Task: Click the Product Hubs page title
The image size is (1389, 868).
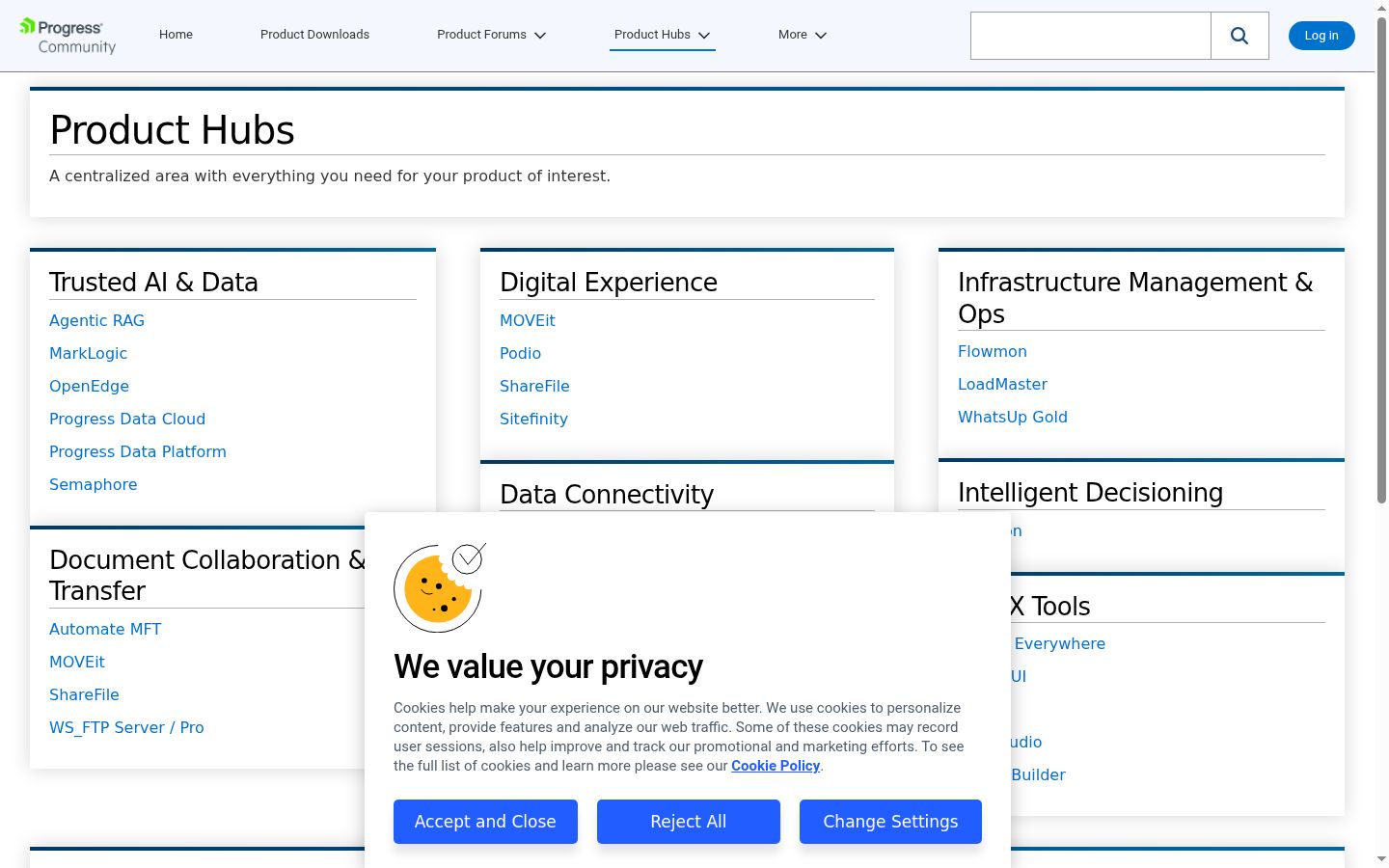Action: pyautogui.click(x=172, y=130)
